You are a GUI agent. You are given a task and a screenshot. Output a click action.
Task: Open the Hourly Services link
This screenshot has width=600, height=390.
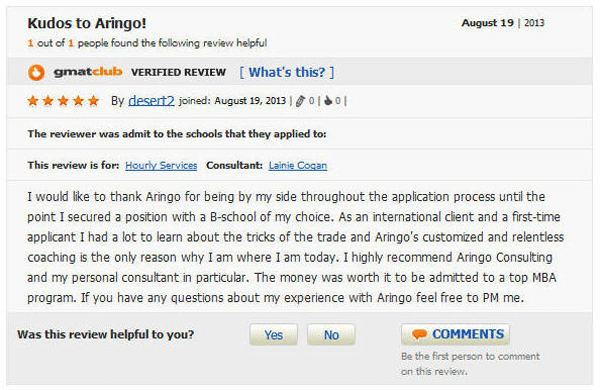[x=161, y=165]
